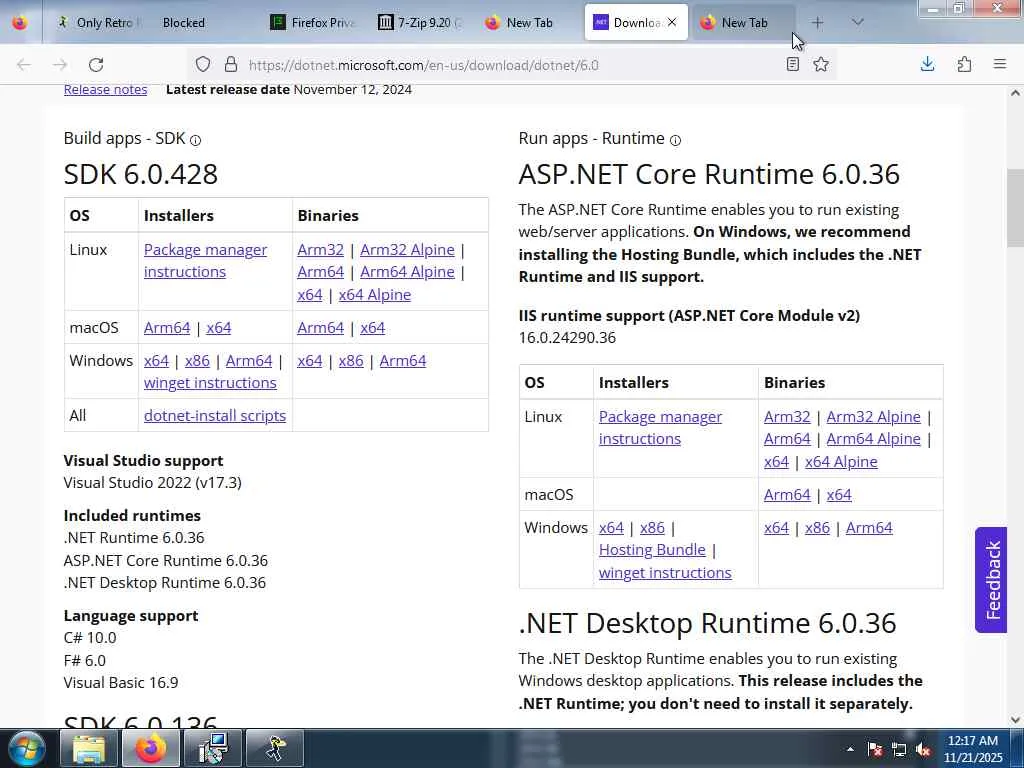
Task: Open SDK Linux Package manager instructions link
Action: click(205, 261)
